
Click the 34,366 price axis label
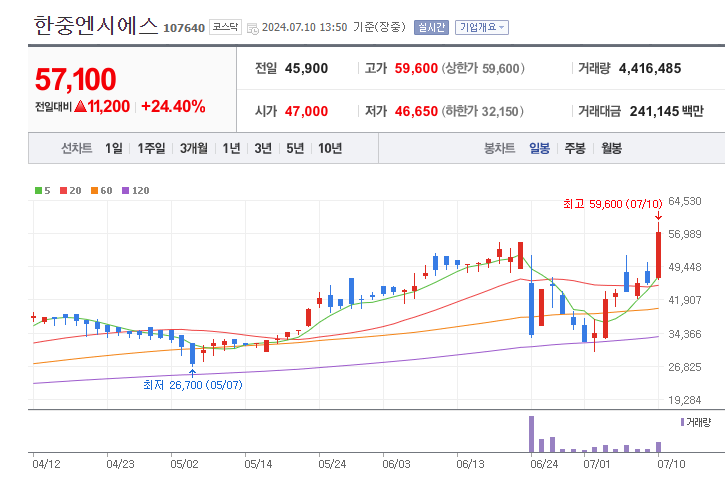point(685,334)
